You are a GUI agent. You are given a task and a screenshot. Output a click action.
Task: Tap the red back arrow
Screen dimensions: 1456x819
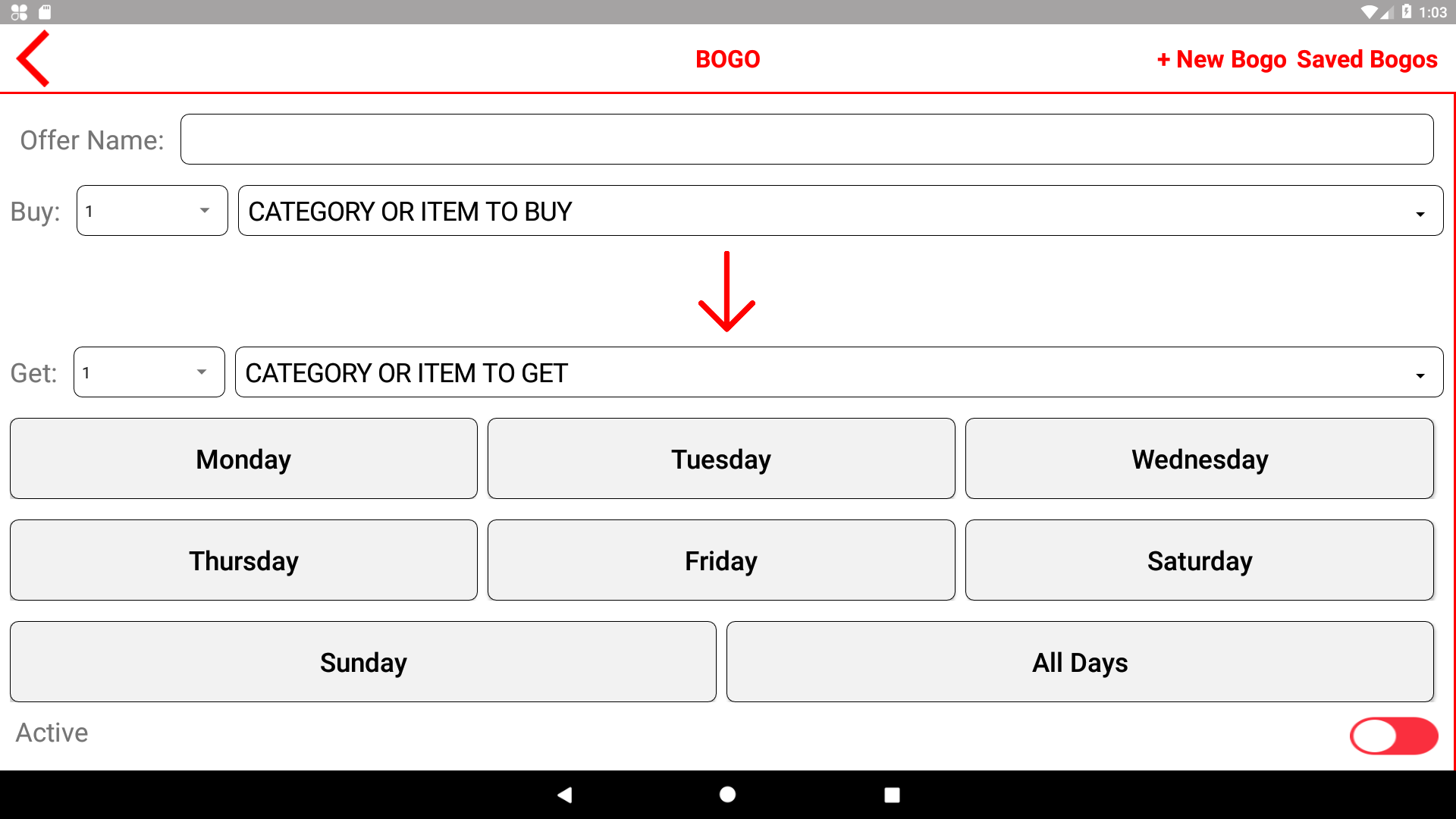33,58
